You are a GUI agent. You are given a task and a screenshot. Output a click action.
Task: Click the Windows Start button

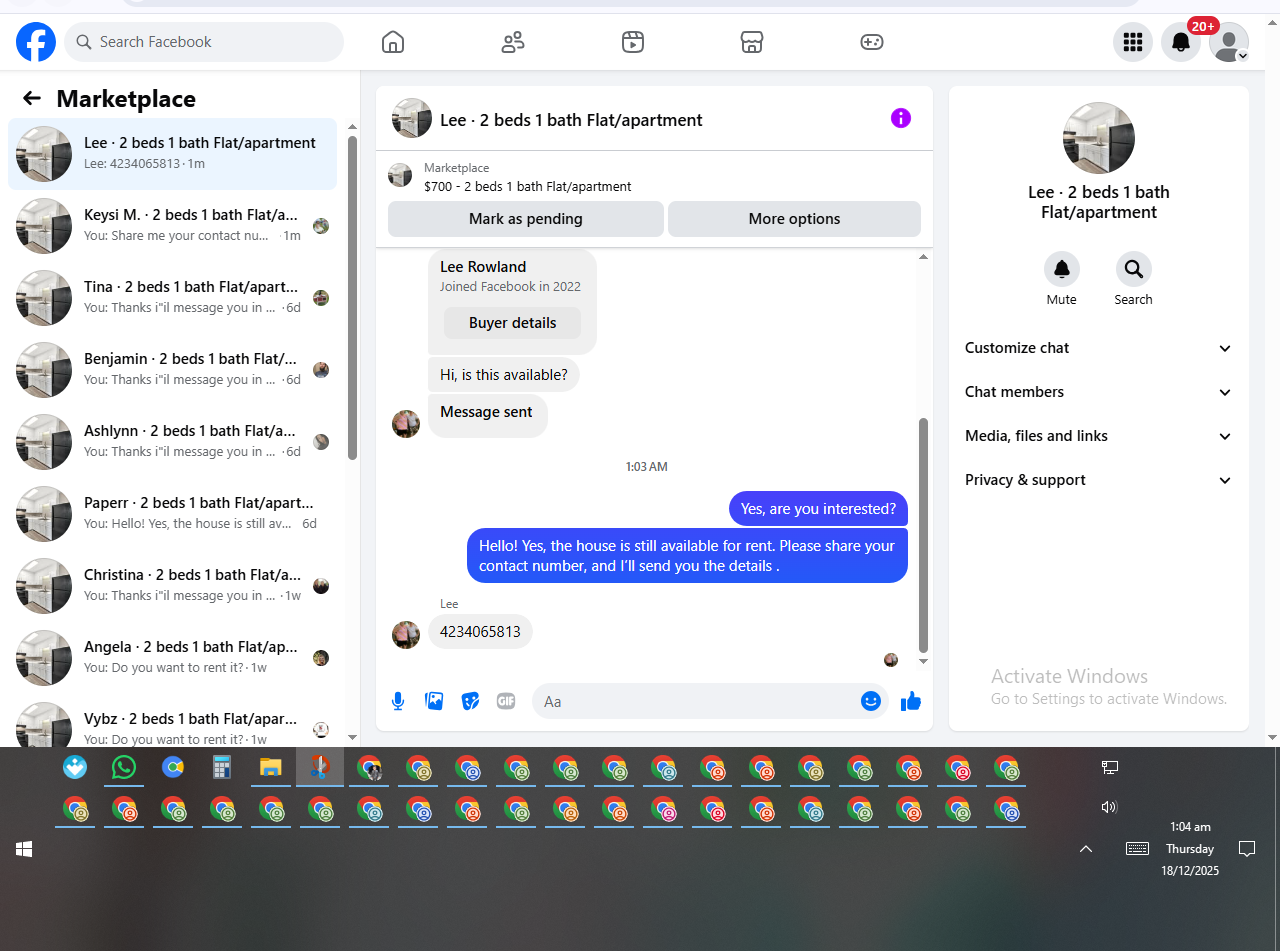(24, 849)
